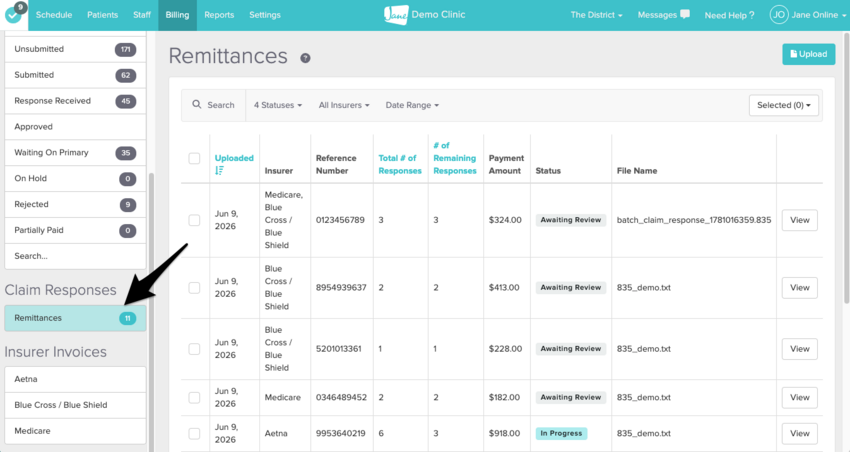Go to the Patients tab
This screenshot has width=850, height=452.
(x=102, y=15)
